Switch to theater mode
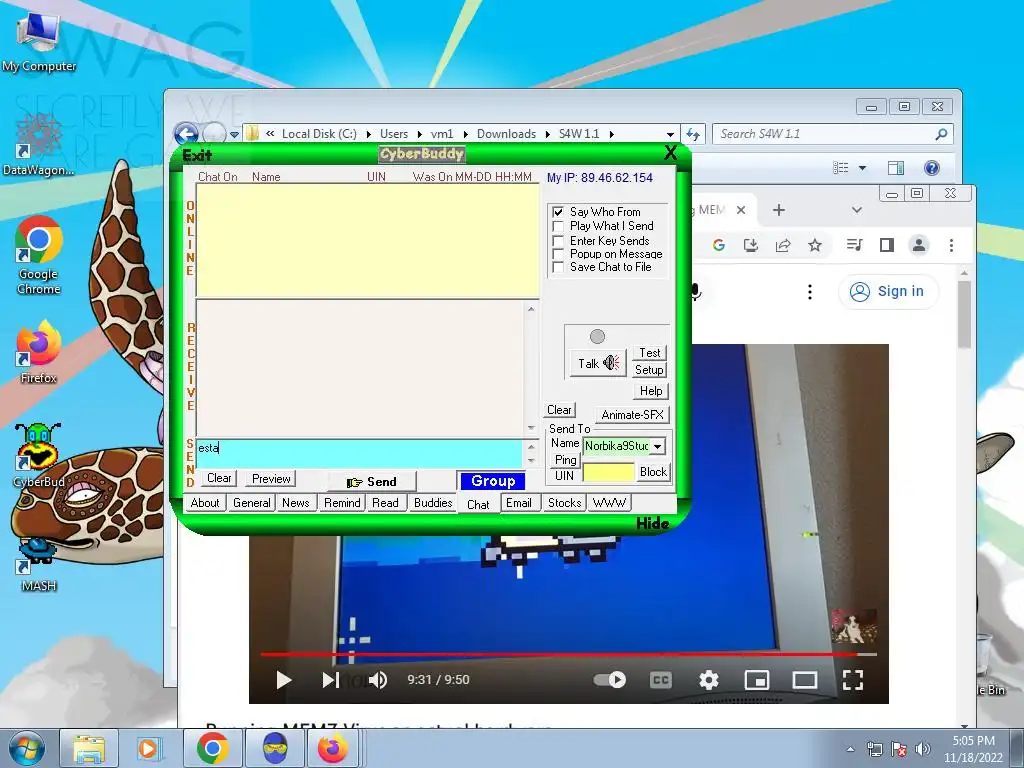The height and width of the screenshot is (768, 1024). coord(805,680)
